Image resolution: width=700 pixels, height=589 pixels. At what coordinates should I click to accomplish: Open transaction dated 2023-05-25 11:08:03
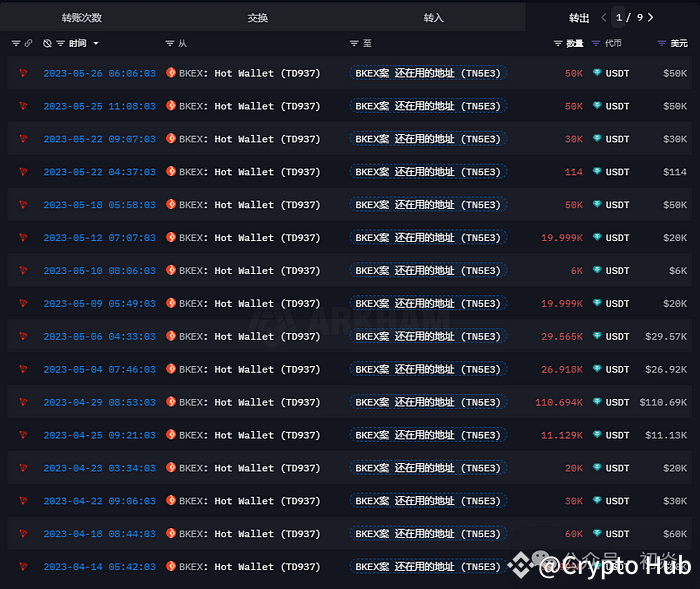click(x=100, y=106)
